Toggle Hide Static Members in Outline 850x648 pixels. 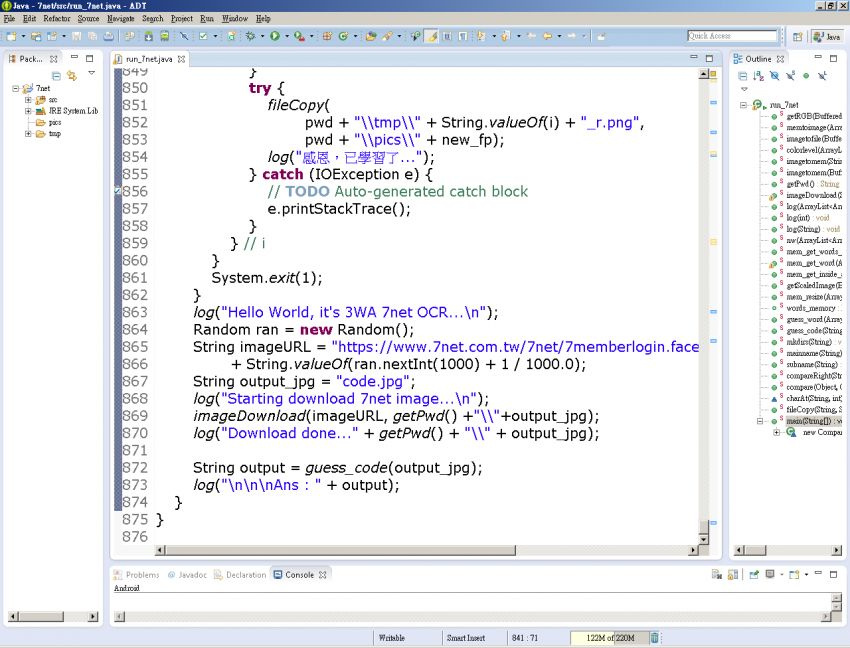pos(790,75)
